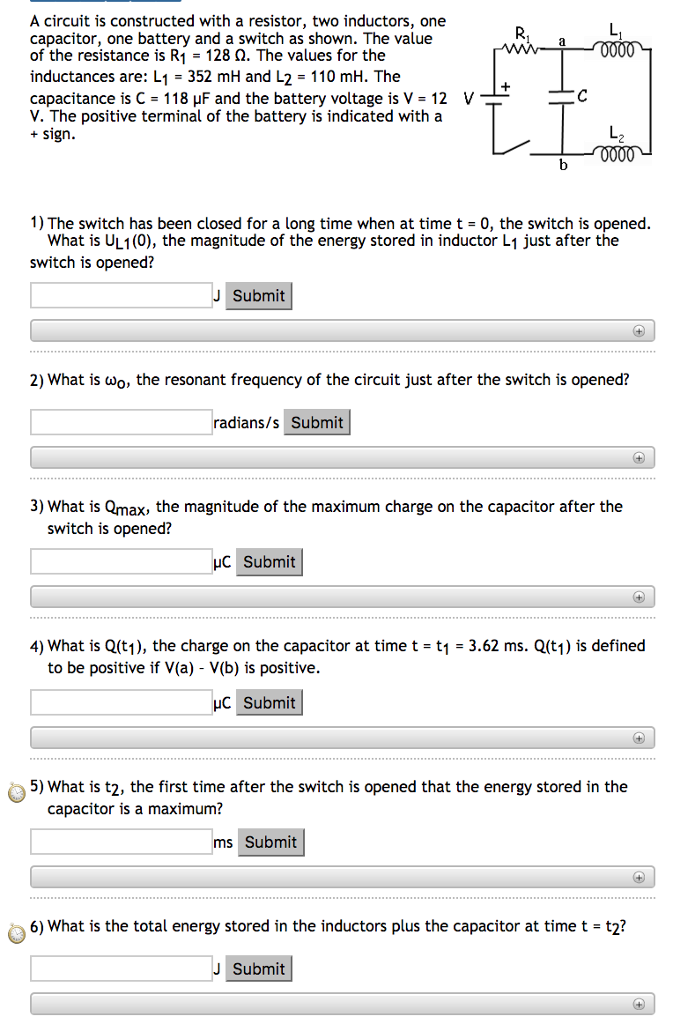Click the ms answer field for question 5
Image resolution: width=673 pixels, height=1024 pixels.
coord(120,841)
